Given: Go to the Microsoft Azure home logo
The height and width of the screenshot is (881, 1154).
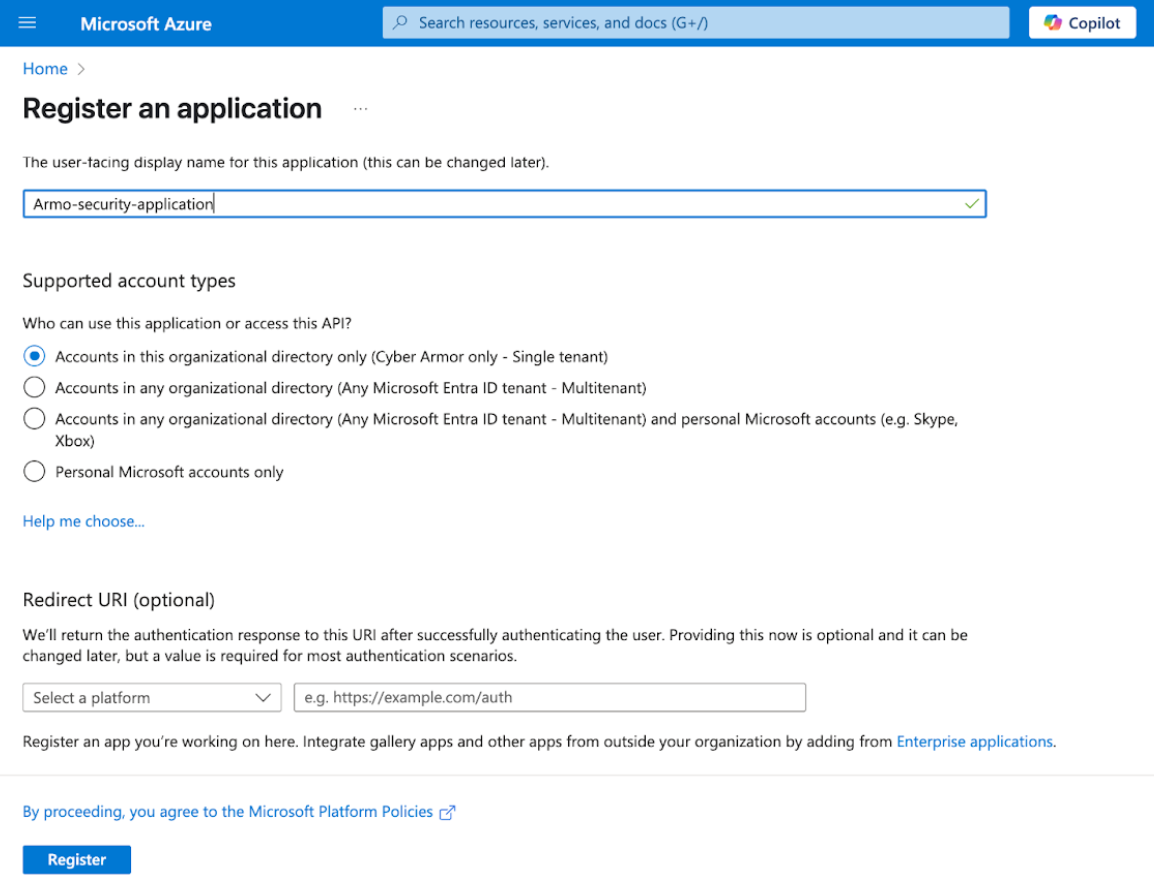Looking at the screenshot, I should [x=146, y=24].
